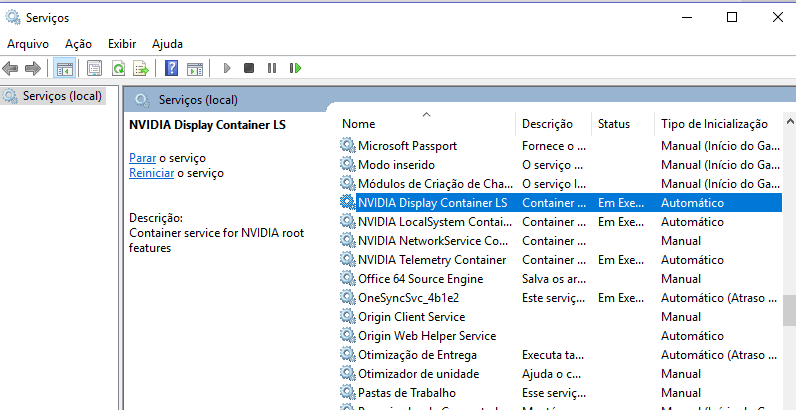Click the Serviços (local) header above the list
The height and width of the screenshot is (410, 796).
click(x=198, y=100)
